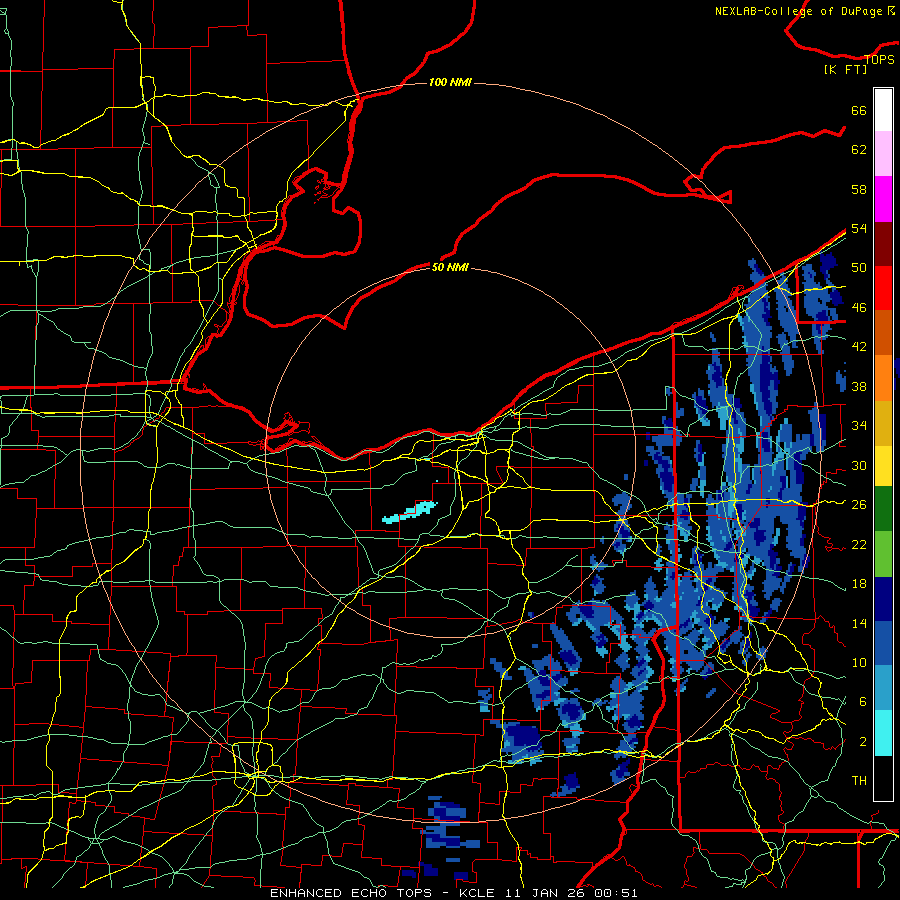Click the light green 22 legend swatch
900x900 pixels.
pyautogui.click(x=883, y=554)
